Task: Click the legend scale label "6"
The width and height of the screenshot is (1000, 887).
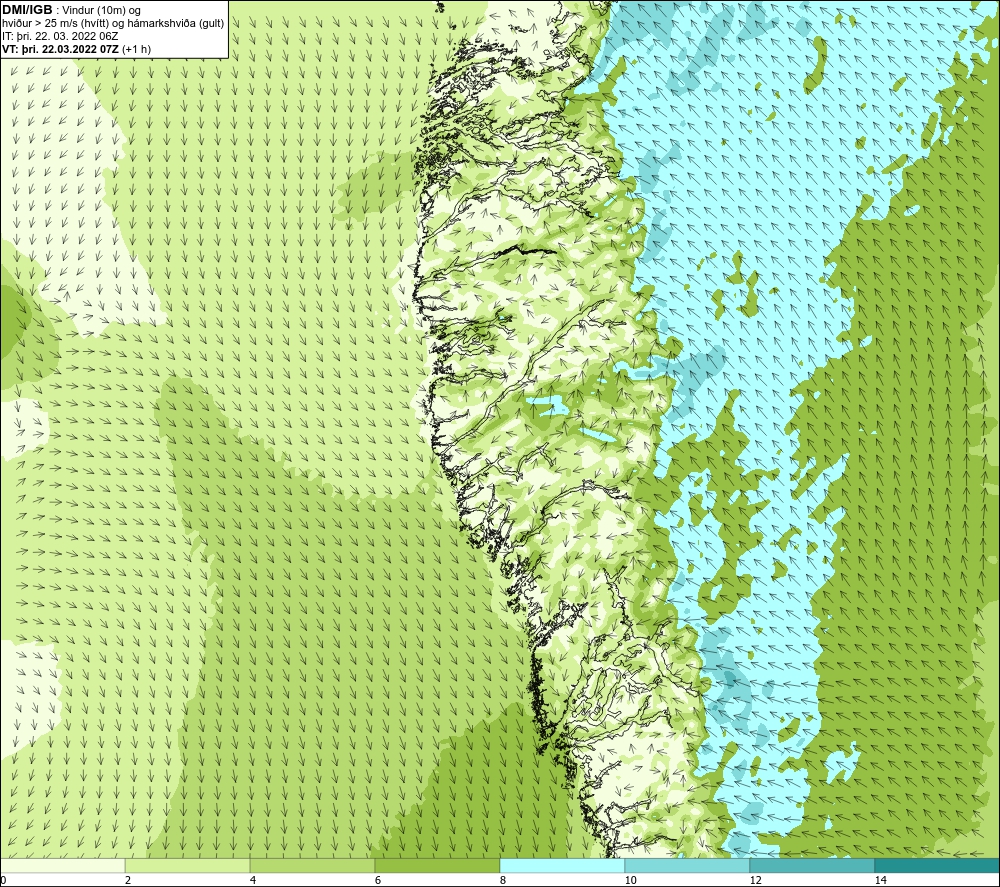Action: 378,880
